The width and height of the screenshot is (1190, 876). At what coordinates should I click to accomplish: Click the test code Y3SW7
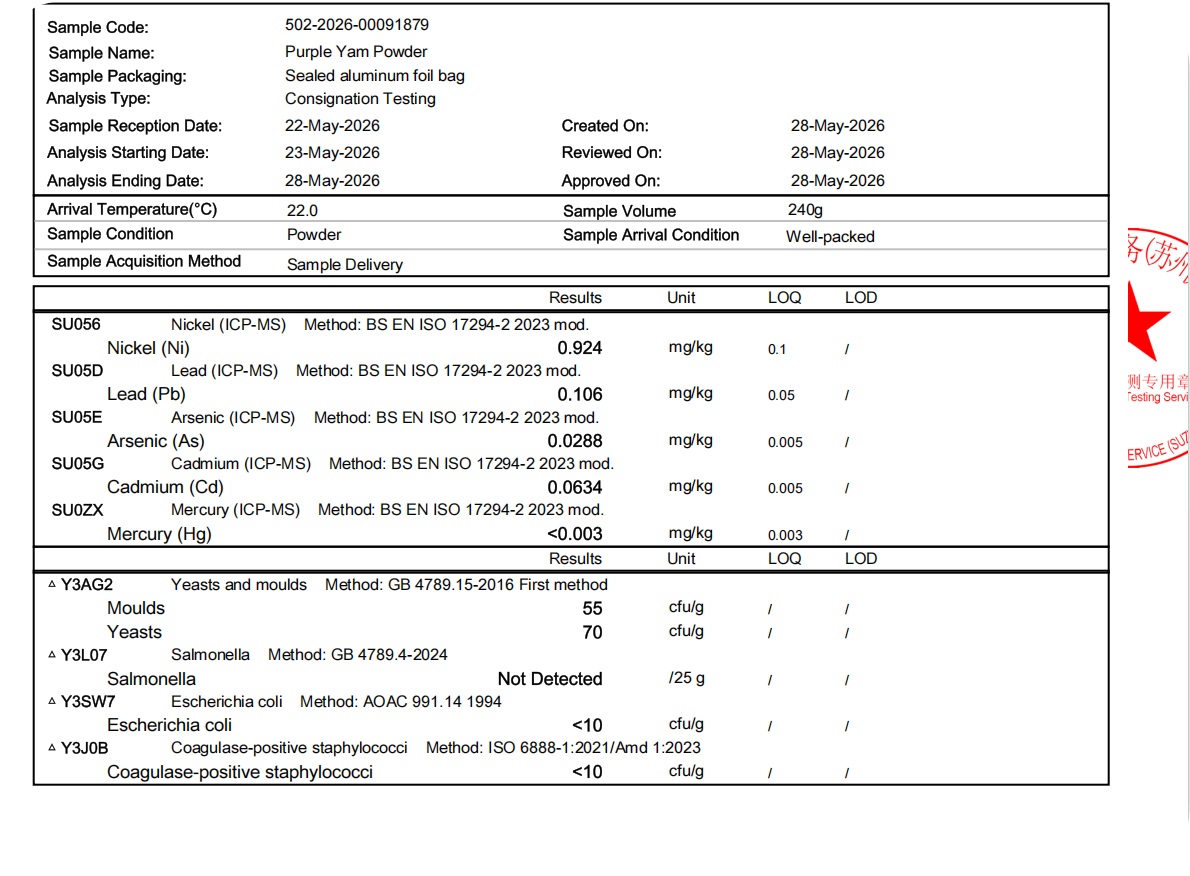pyautogui.click(x=88, y=701)
